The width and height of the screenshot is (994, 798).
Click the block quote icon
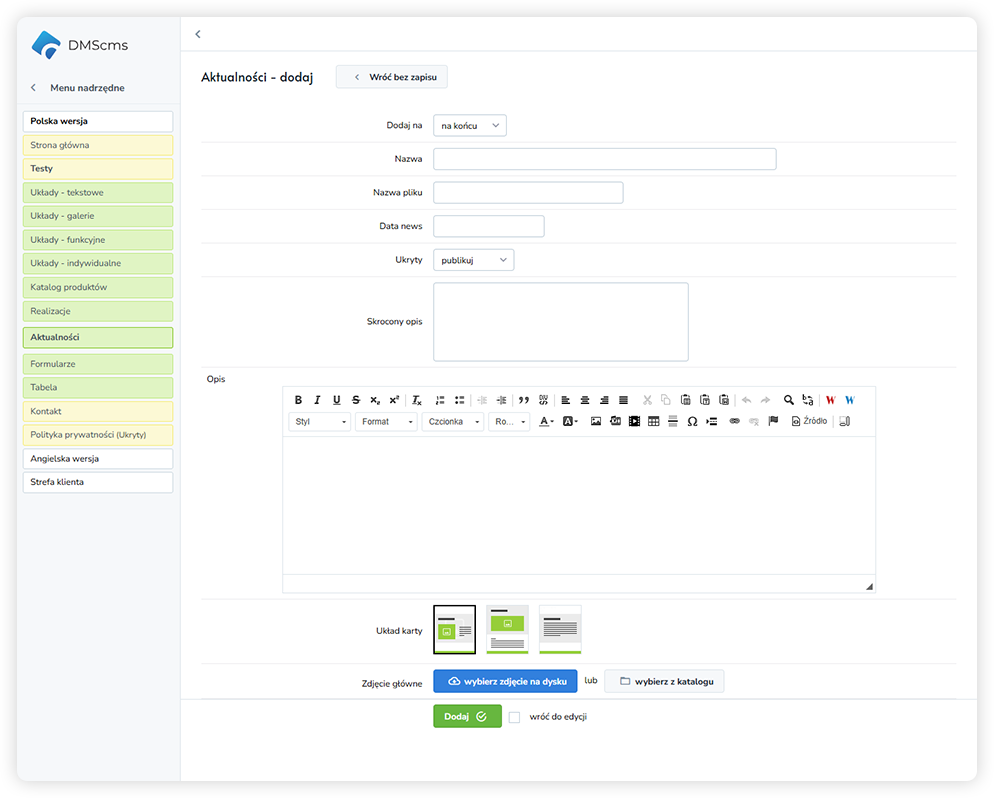coord(524,400)
